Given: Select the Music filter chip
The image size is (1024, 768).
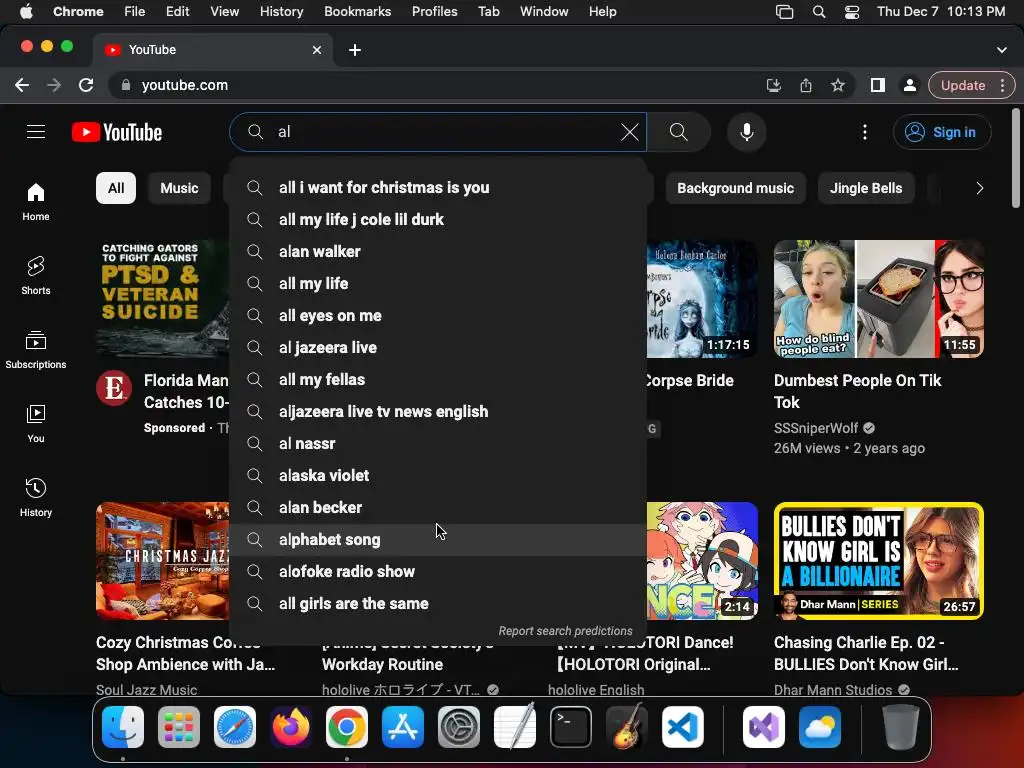Looking at the screenshot, I should point(179,188).
